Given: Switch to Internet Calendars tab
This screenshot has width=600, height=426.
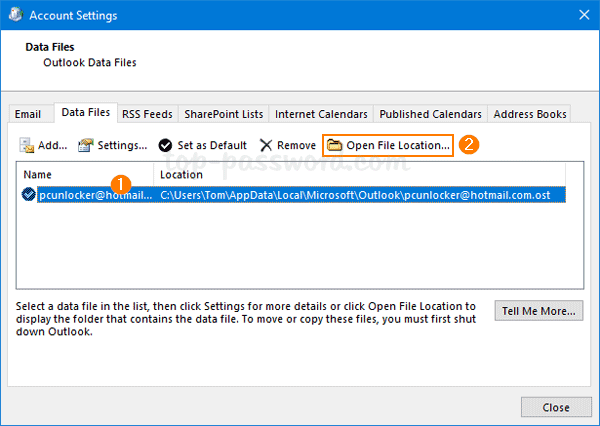Looking at the screenshot, I should tap(321, 114).
